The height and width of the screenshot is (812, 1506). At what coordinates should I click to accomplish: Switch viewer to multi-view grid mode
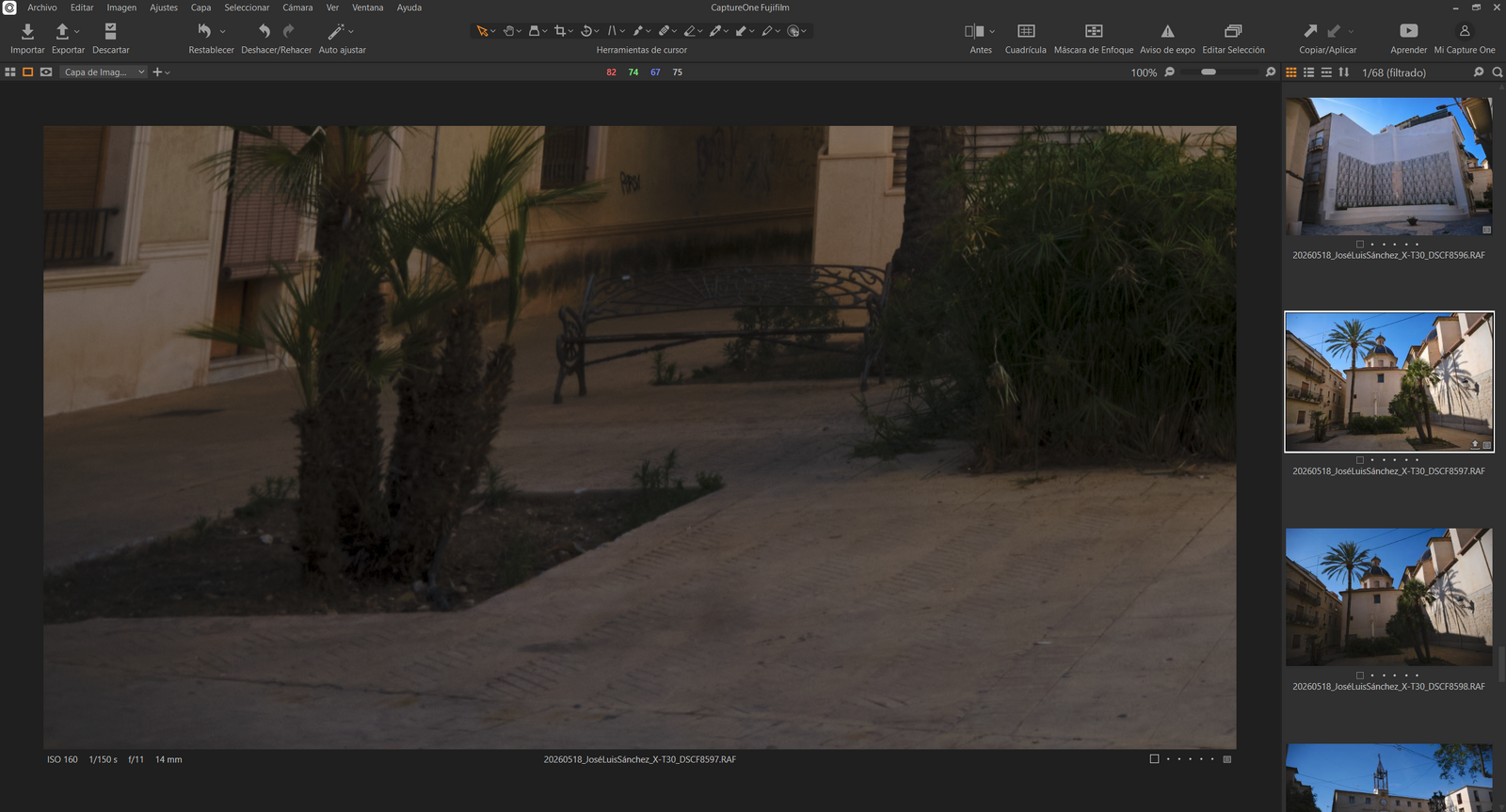(10, 72)
